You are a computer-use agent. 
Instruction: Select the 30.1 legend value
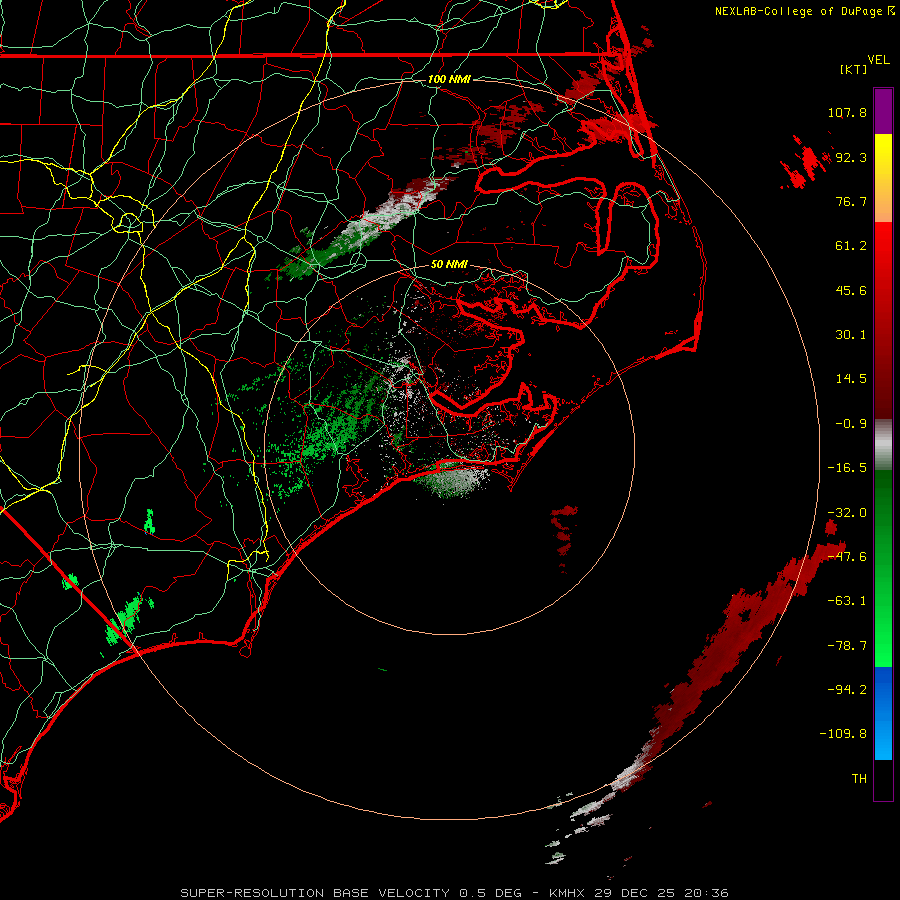pyautogui.click(x=851, y=335)
